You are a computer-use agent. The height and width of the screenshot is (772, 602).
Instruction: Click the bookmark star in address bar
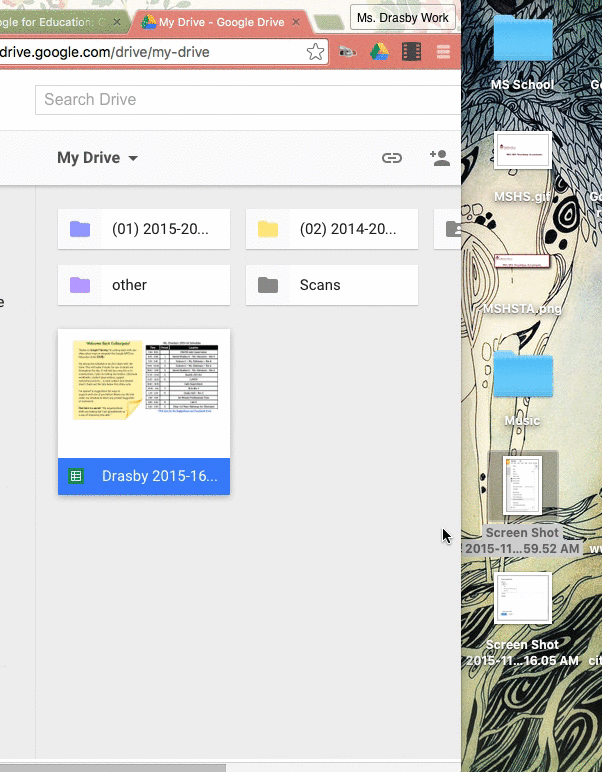tap(315, 52)
